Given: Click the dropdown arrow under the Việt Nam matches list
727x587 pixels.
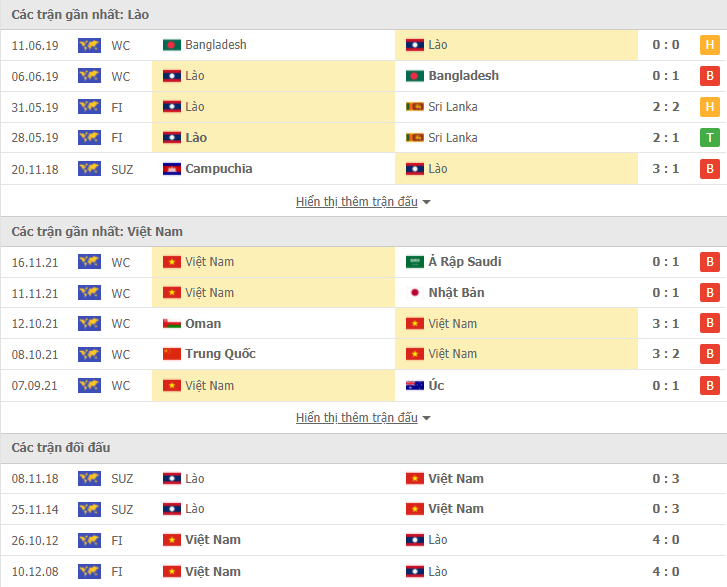Looking at the screenshot, I should [427, 418].
